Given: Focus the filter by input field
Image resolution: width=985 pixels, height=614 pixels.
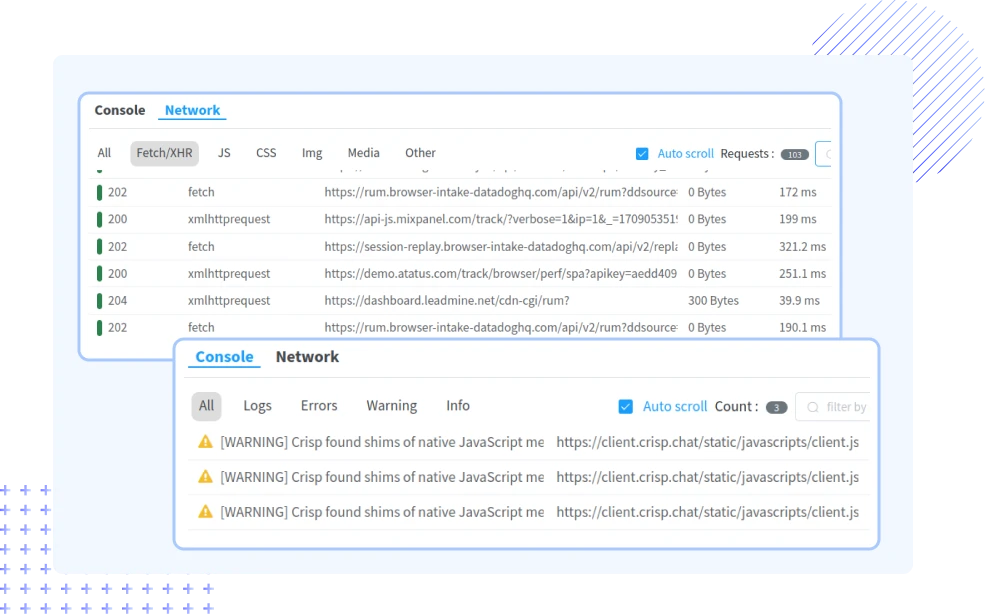Looking at the screenshot, I should coord(833,407).
